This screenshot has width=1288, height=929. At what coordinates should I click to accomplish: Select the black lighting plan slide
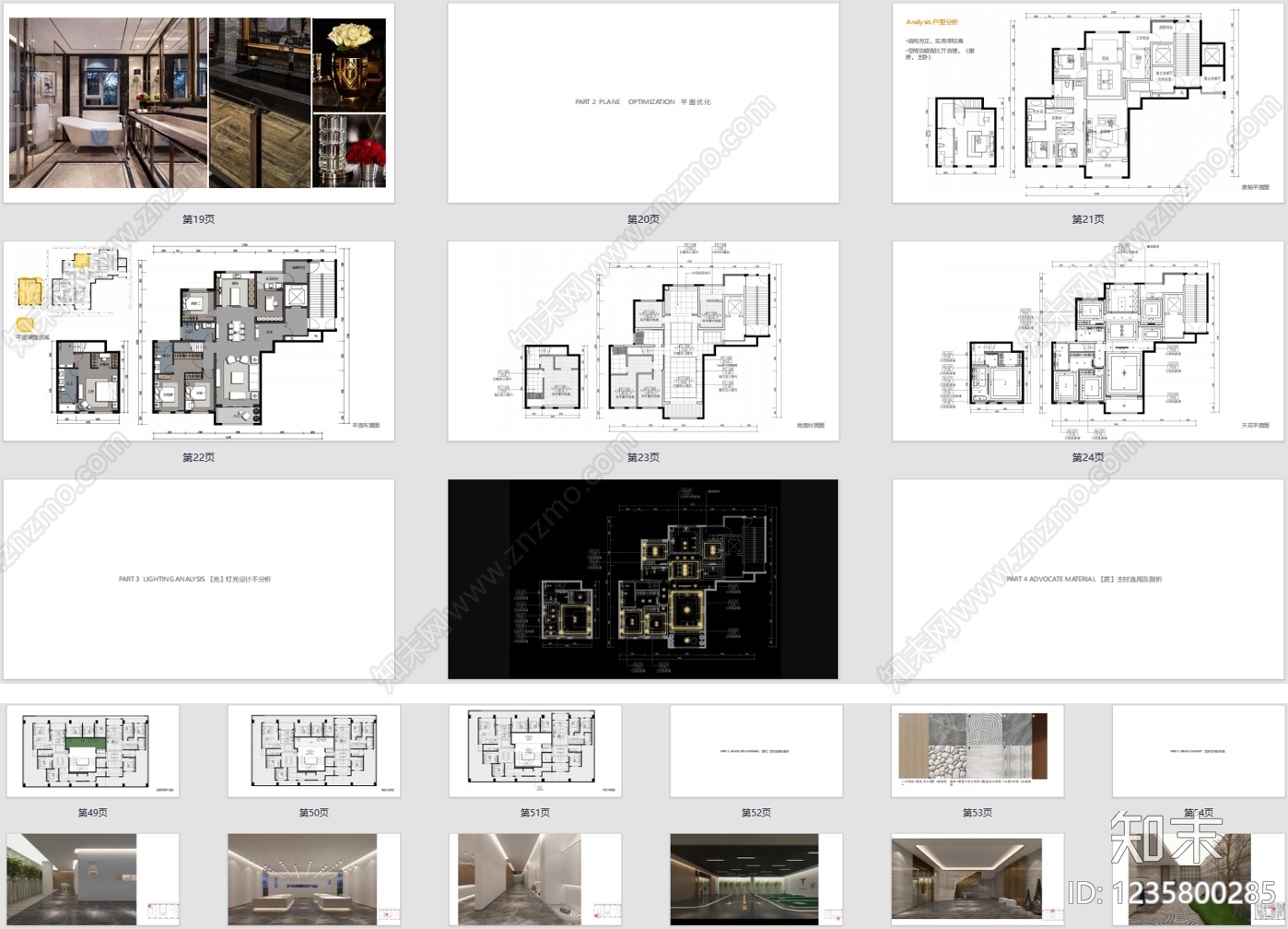click(643, 579)
